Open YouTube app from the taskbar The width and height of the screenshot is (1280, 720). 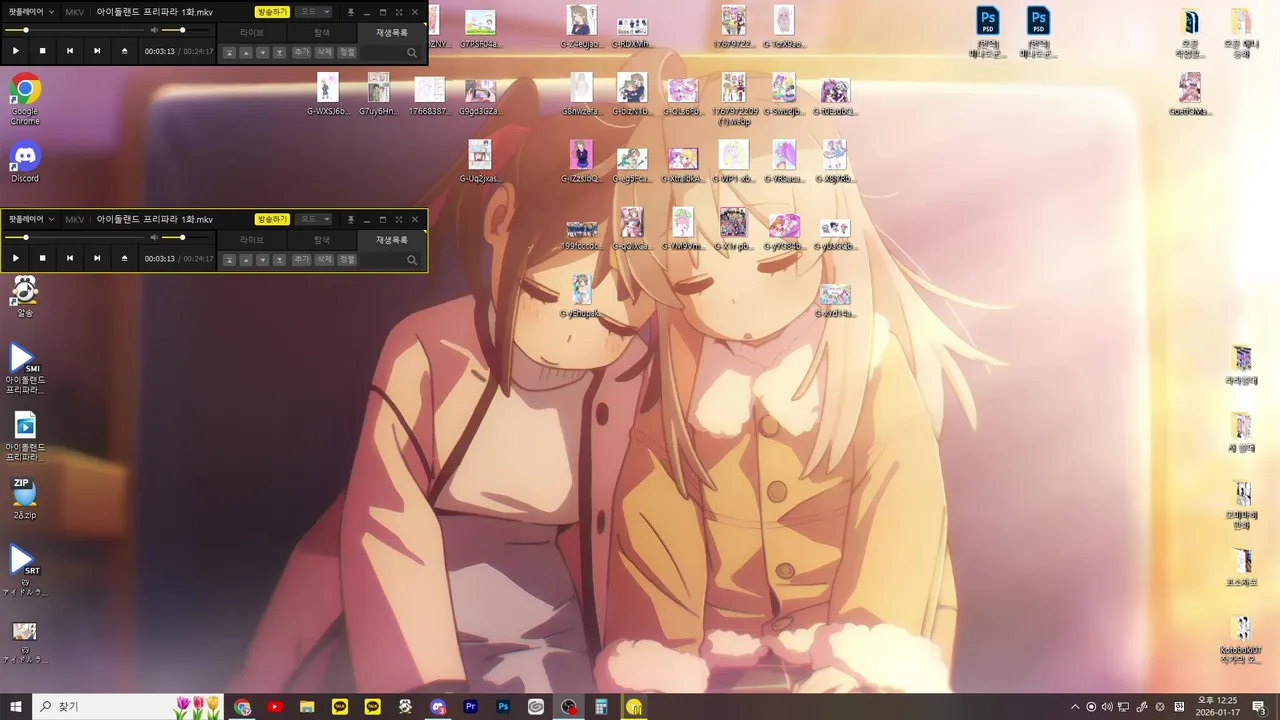tap(275, 707)
